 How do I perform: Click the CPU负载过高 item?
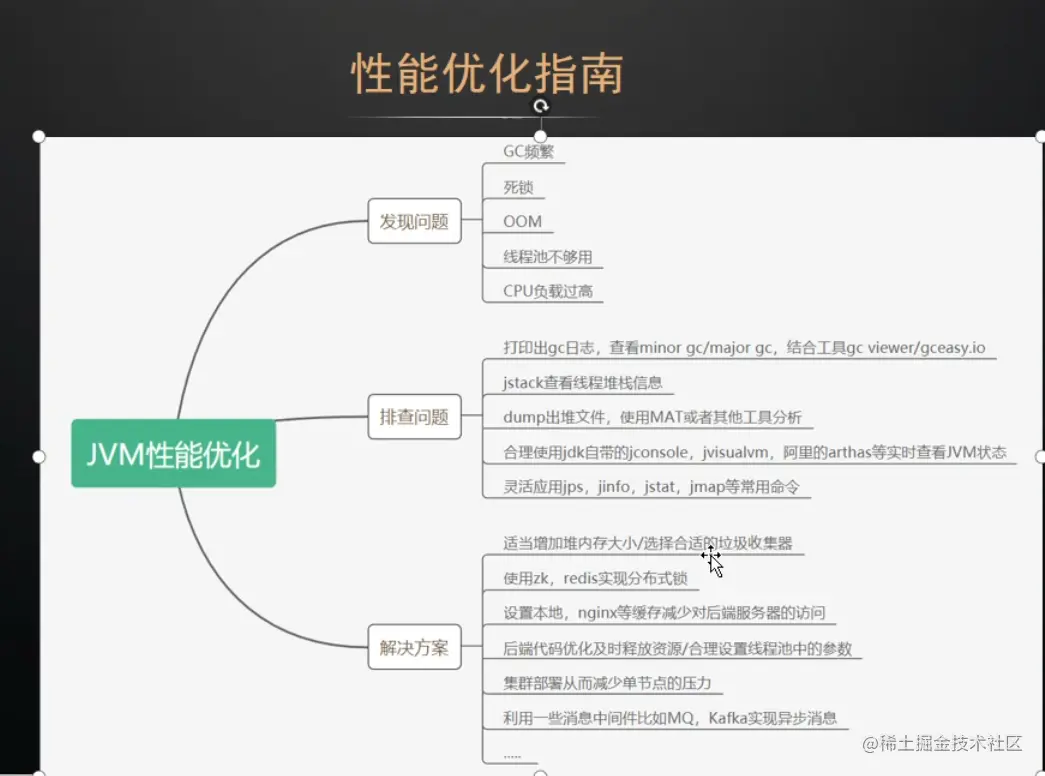click(x=548, y=291)
